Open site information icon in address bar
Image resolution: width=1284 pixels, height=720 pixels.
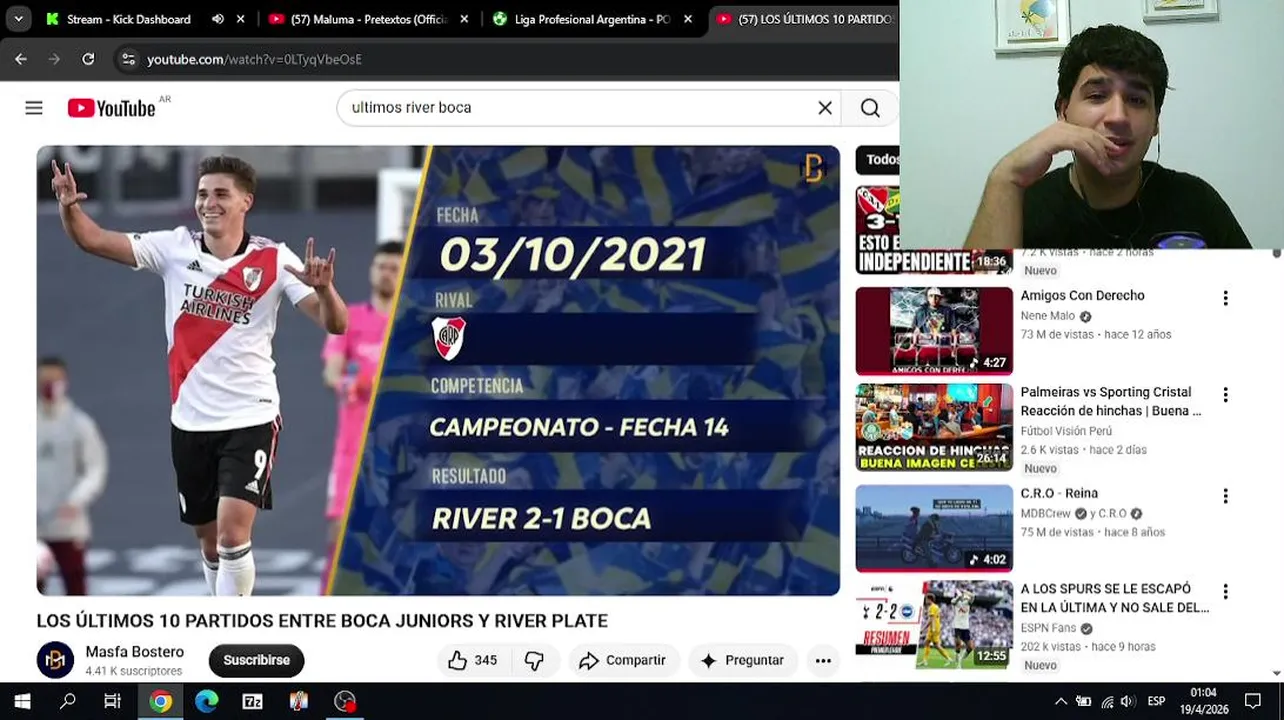click(x=128, y=59)
